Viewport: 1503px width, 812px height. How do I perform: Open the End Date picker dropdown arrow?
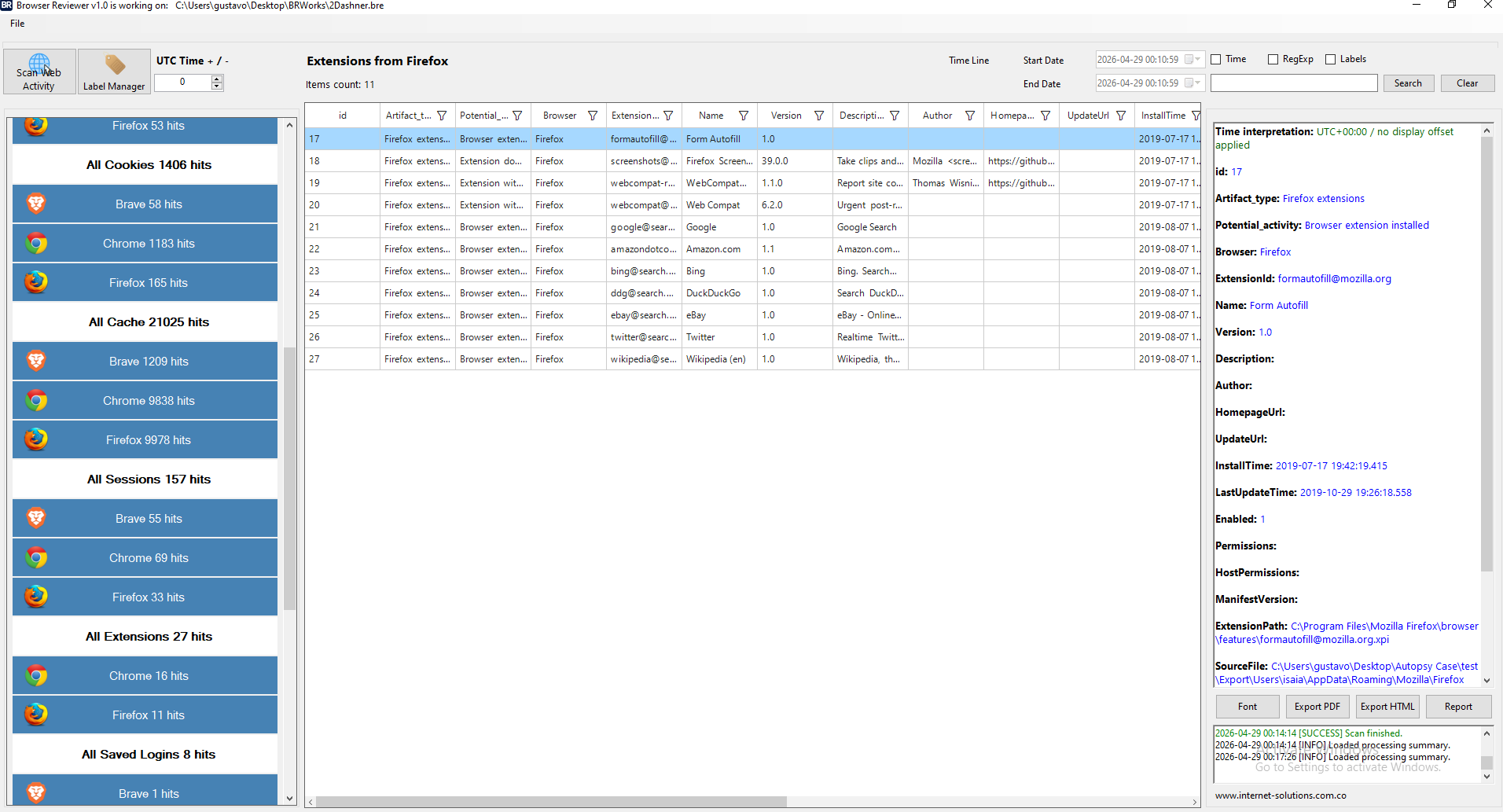point(1198,83)
